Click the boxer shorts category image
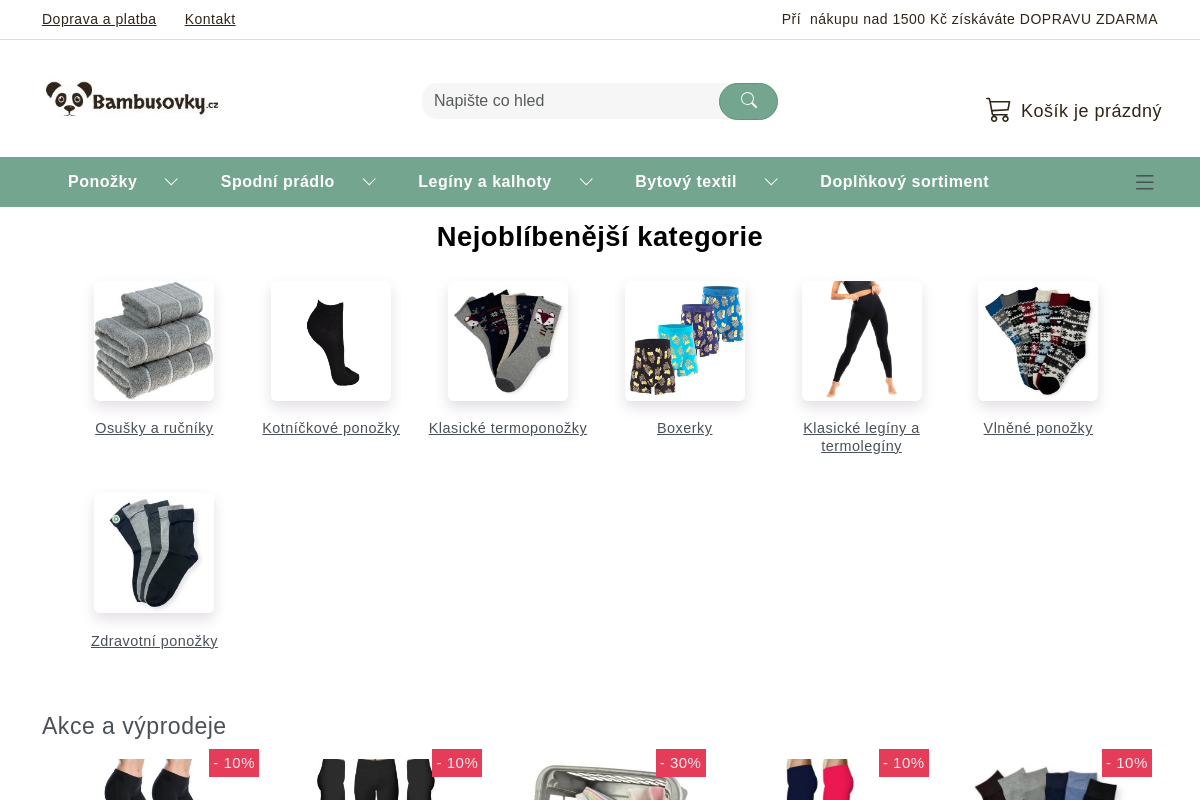 point(684,340)
